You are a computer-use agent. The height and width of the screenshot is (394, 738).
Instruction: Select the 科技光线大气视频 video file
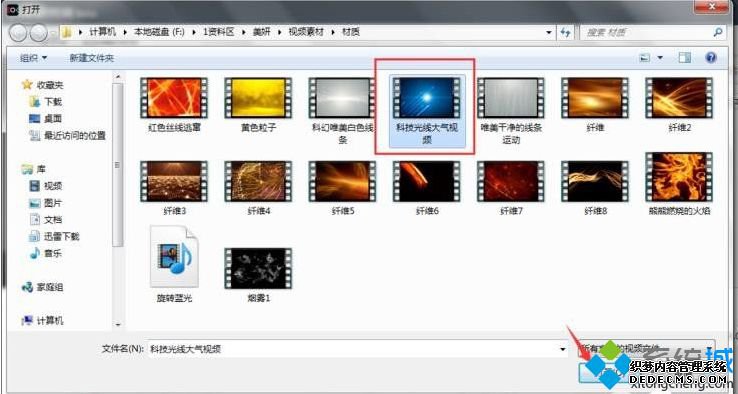click(x=426, y=111)
